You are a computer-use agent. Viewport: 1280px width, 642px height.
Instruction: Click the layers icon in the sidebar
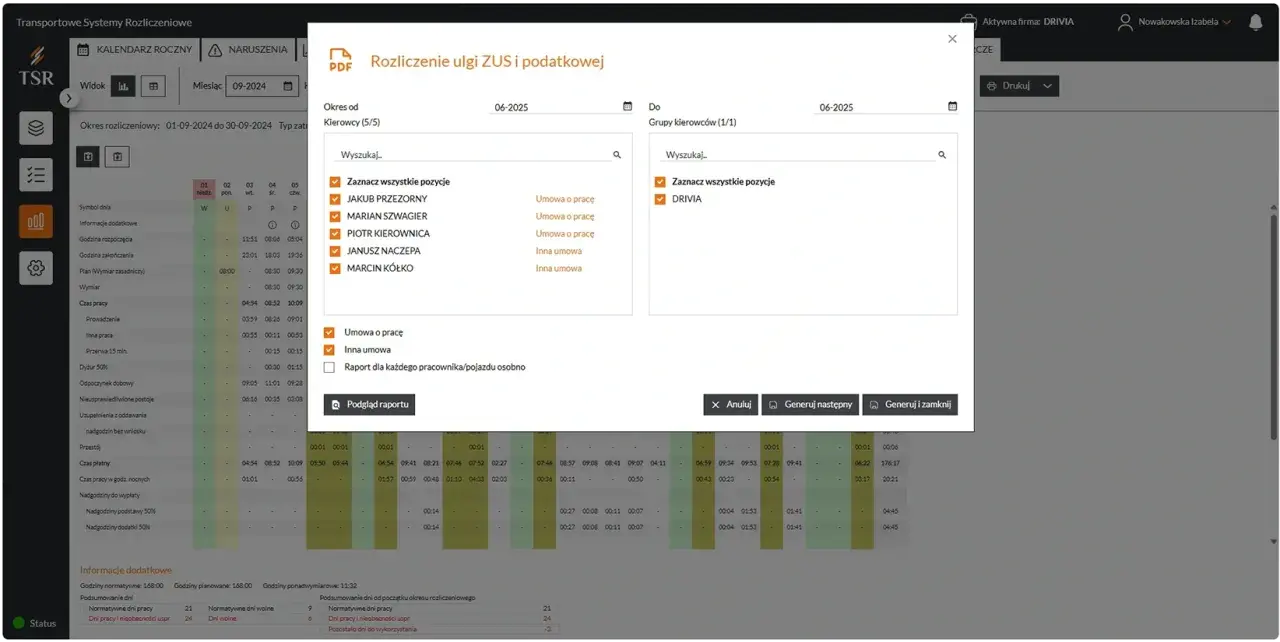(x=36, y=128)
